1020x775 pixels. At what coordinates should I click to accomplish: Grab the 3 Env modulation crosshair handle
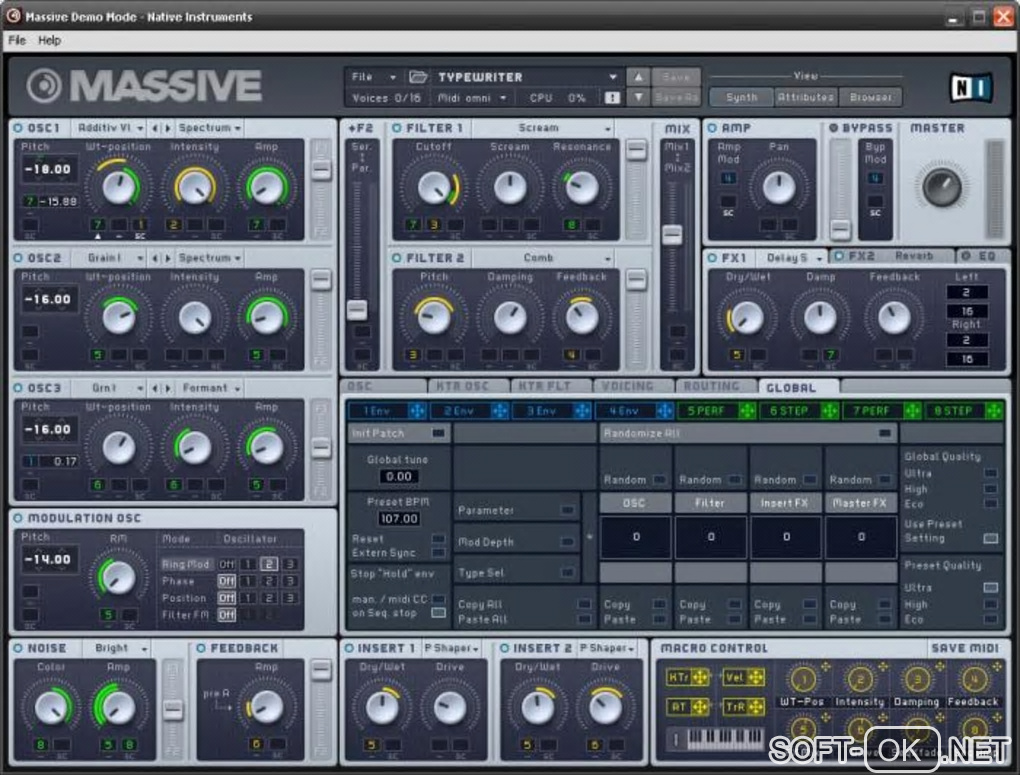point(582,411)
